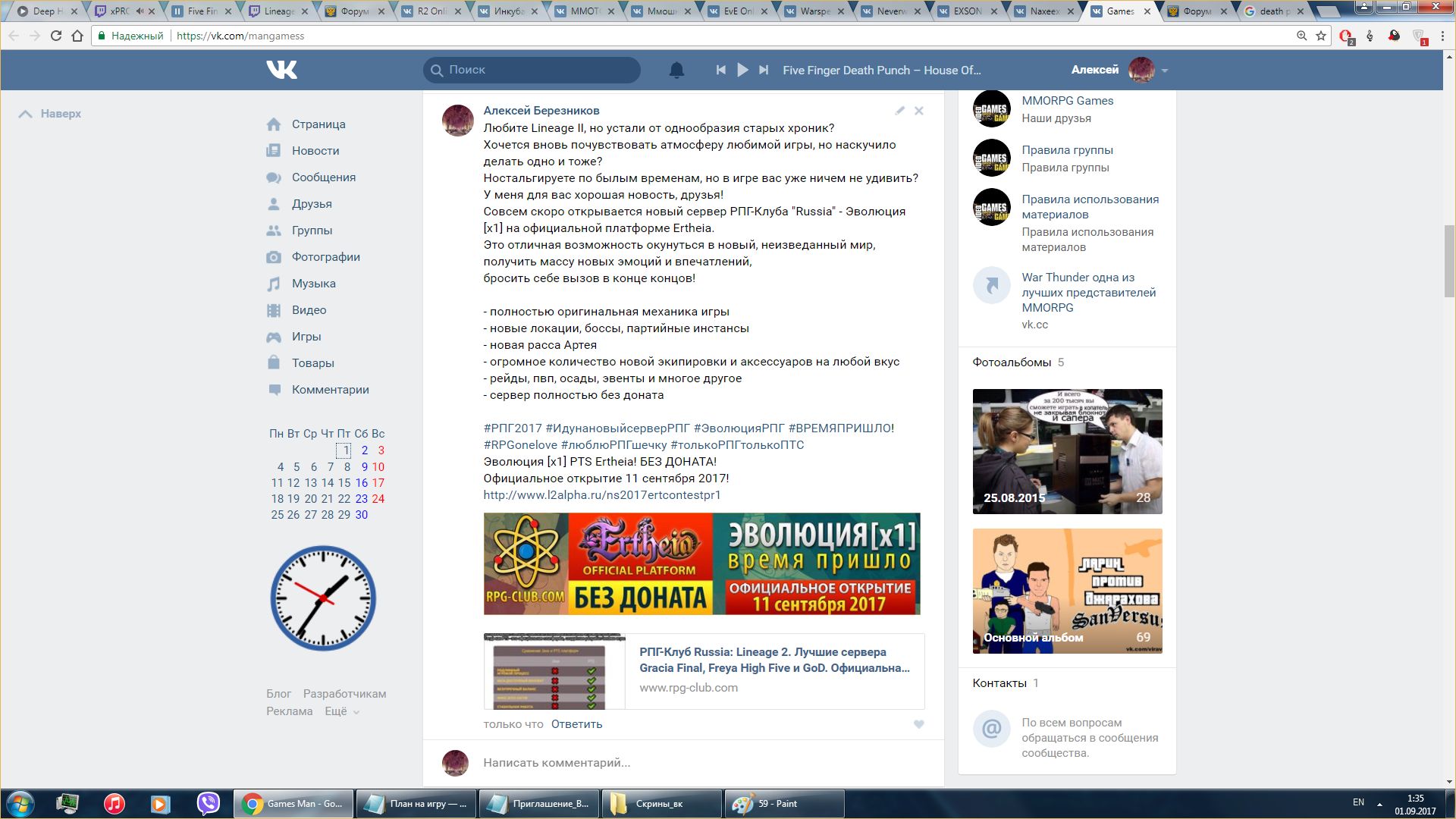Viewport: 1456px width, 819px height.
Task: Click browser home button
Action: 77,36
